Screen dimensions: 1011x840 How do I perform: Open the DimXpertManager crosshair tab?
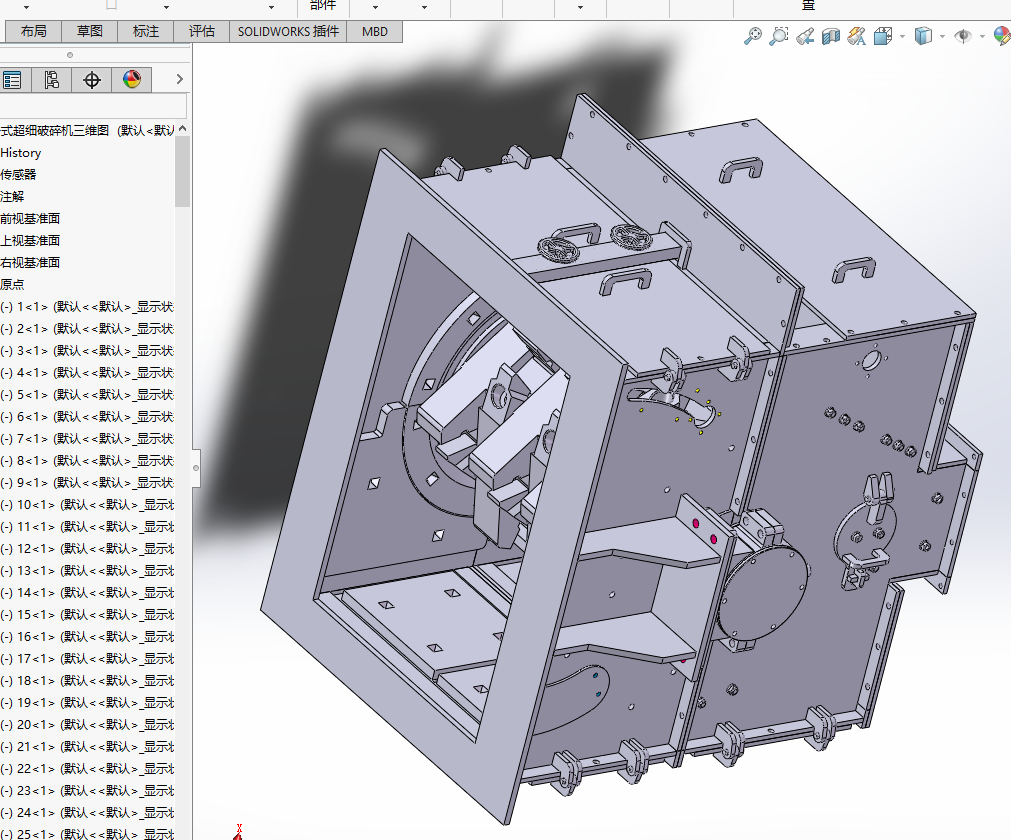tap(92, 80)
